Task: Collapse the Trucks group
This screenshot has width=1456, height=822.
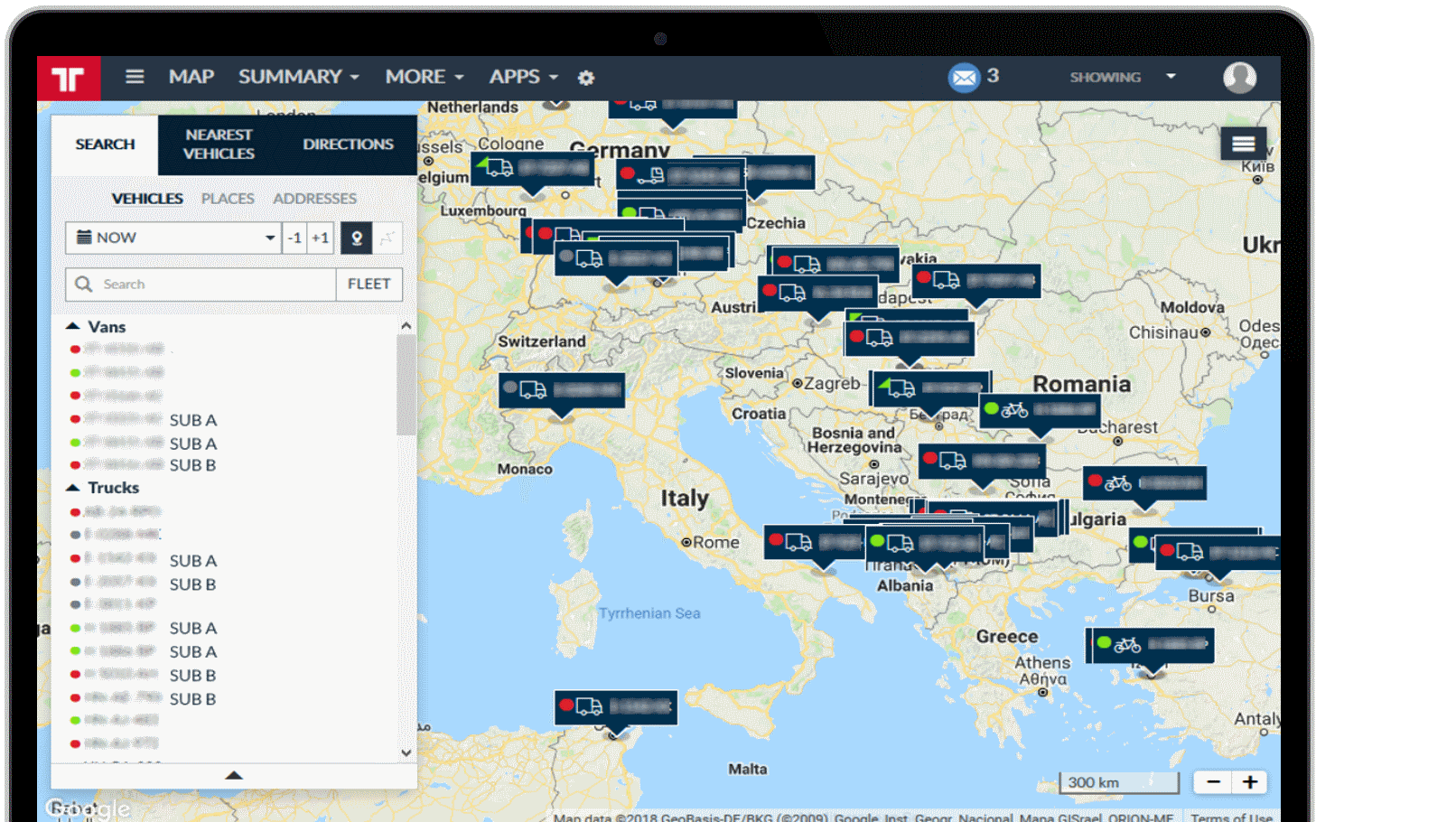Action: tap(73, 487)
